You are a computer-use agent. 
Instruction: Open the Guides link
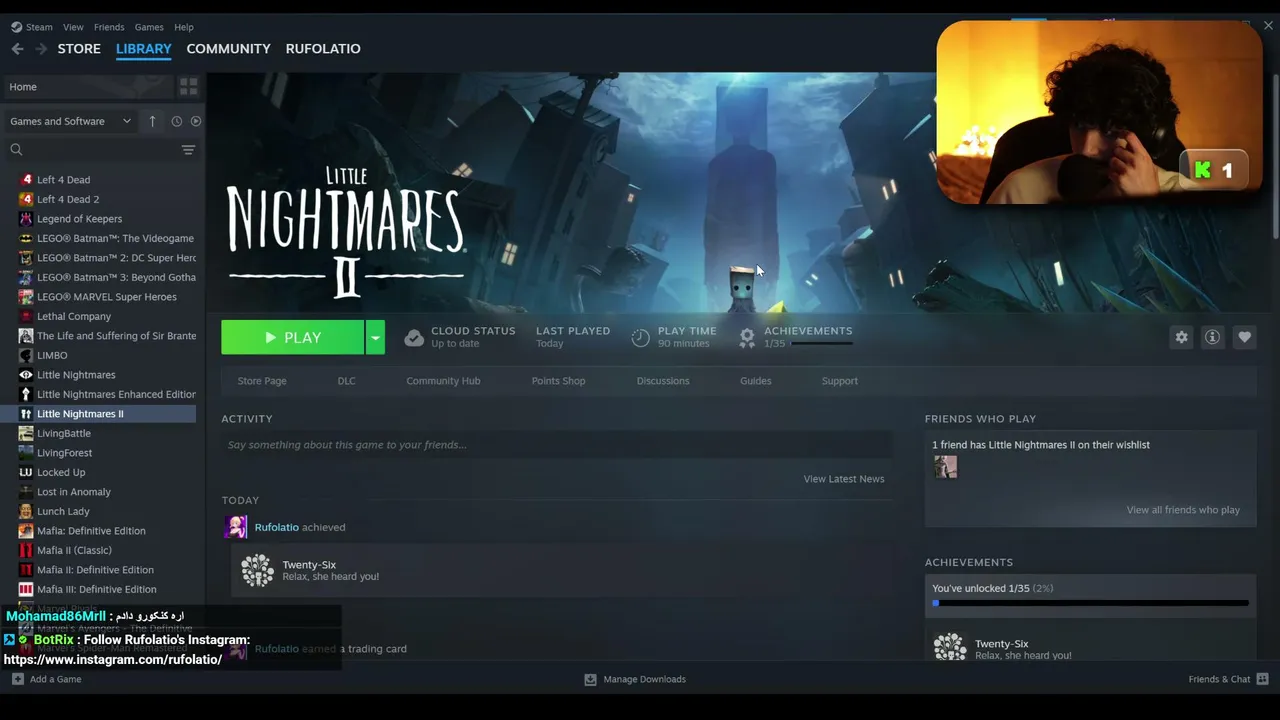tap(755, 381)
